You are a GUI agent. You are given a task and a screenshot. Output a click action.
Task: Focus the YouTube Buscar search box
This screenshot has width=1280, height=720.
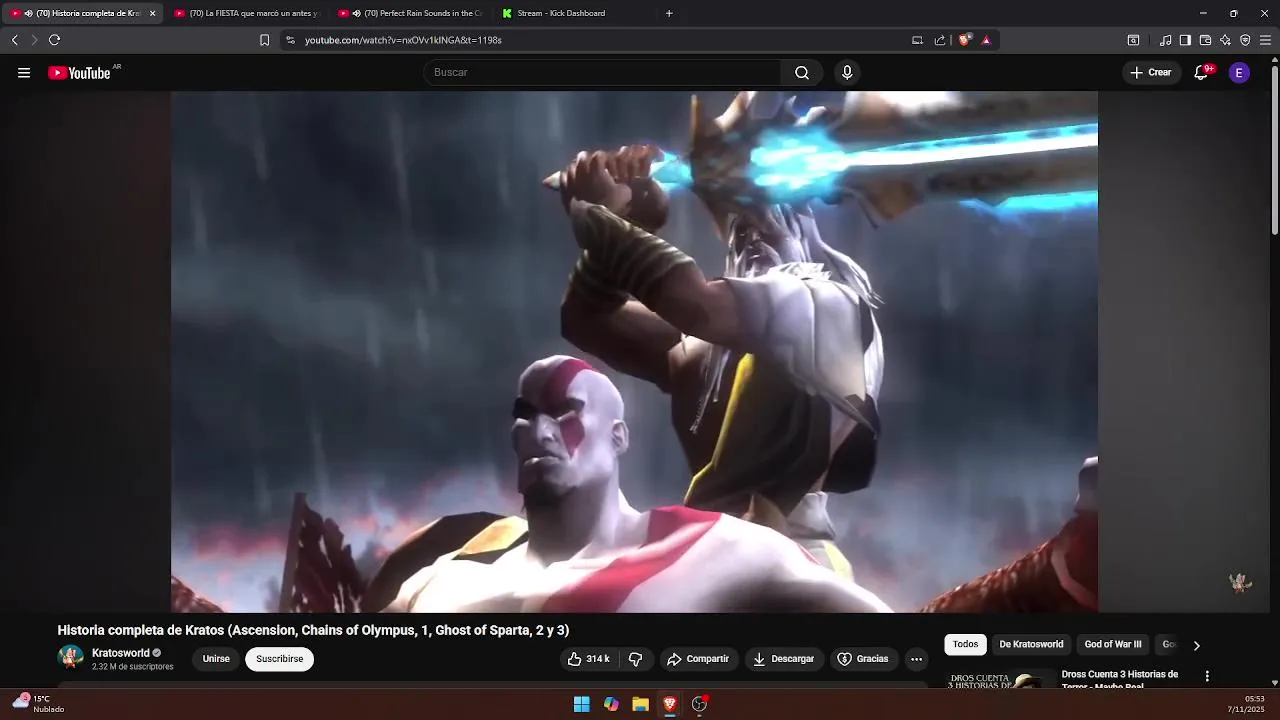tap(602, 73)
